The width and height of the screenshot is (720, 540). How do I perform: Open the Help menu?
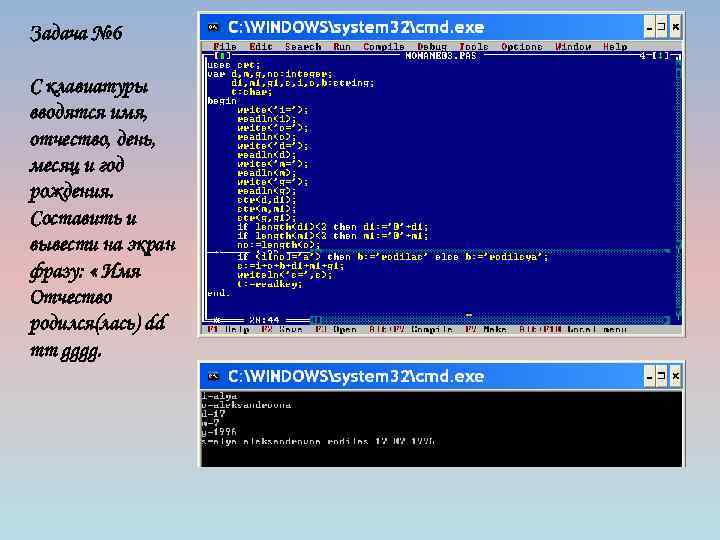(615, 46)
